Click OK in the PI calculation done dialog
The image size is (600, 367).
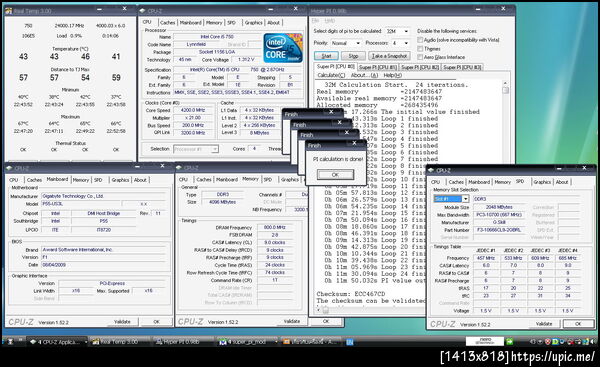click(335, 175)
